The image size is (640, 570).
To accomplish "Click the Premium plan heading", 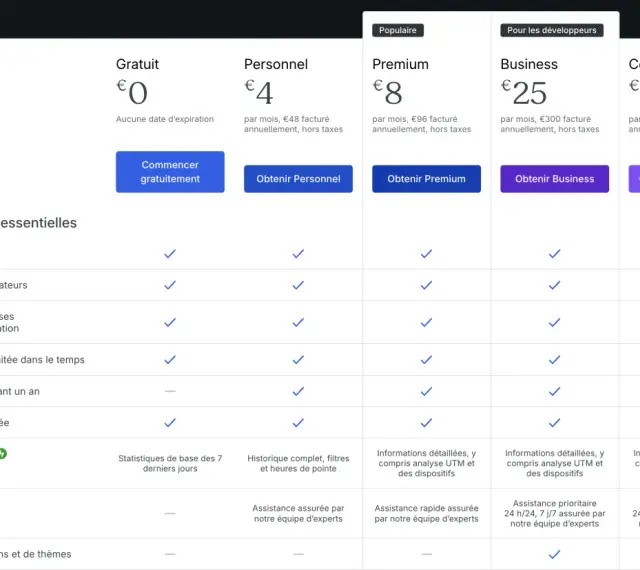I will (x=400, y=64).
